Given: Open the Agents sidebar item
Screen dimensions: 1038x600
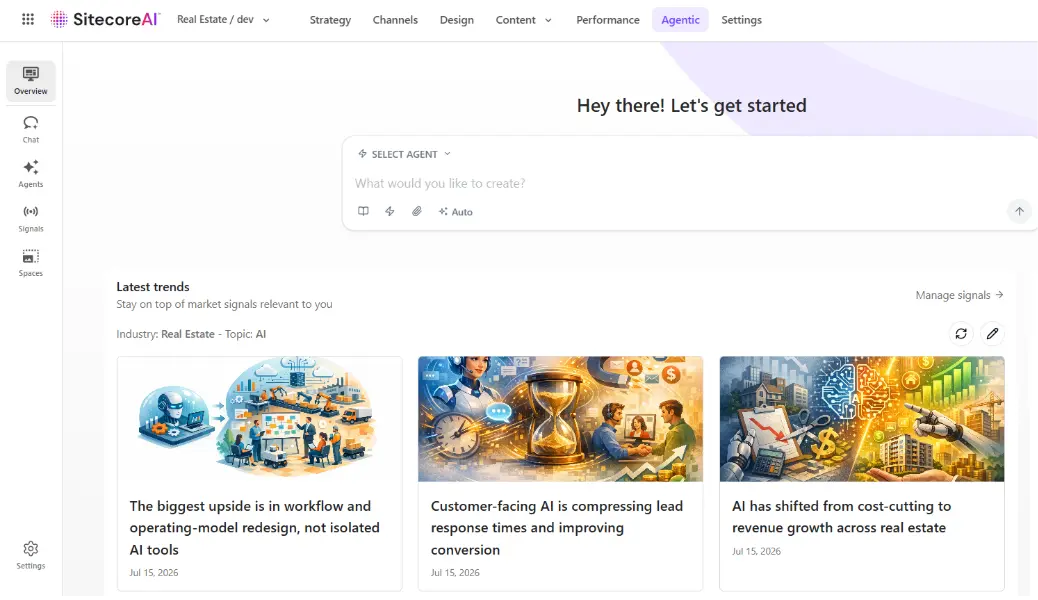Looking at the screenshot, I should 30,174.
